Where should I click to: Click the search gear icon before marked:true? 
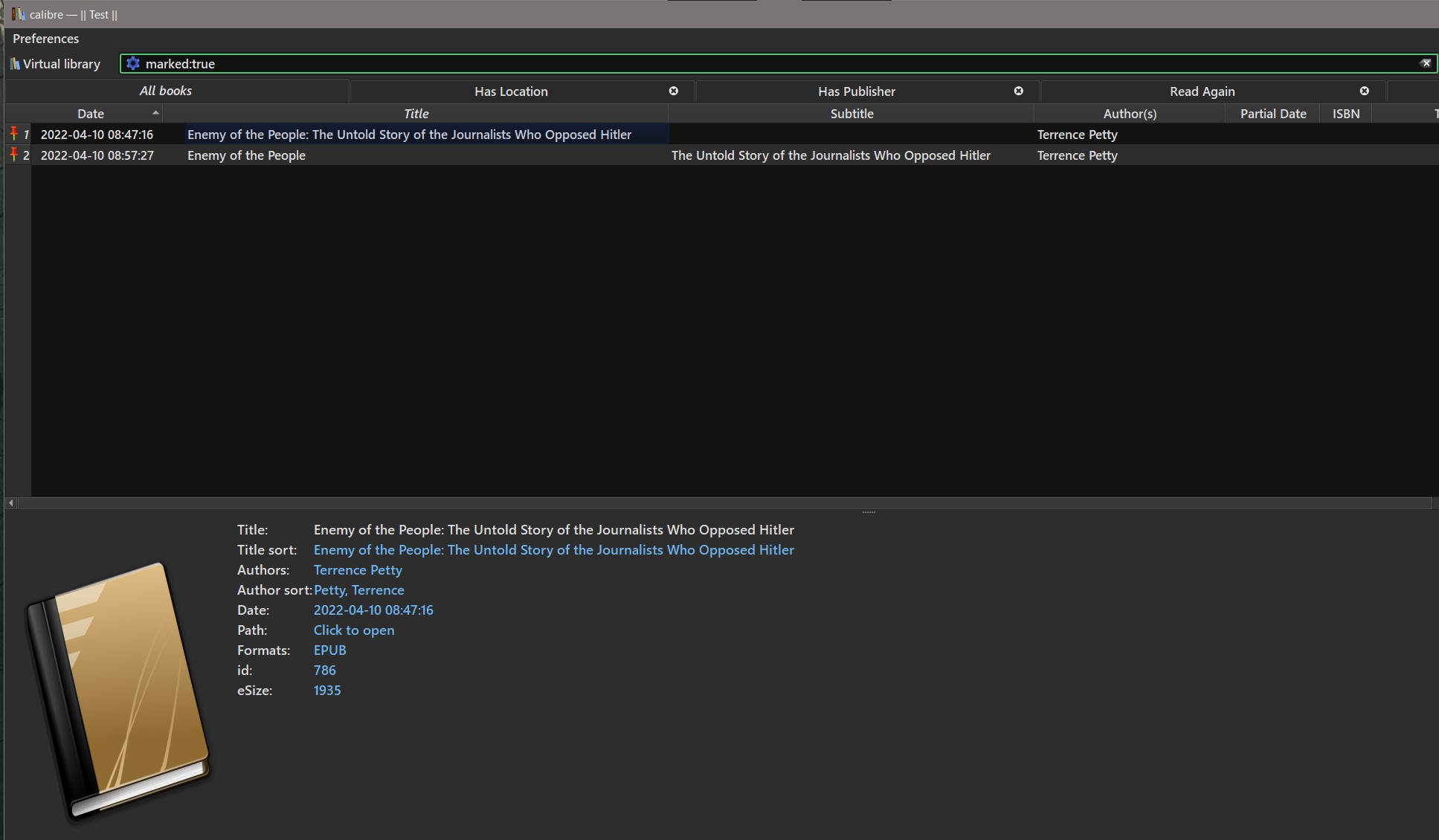(133, 64)
